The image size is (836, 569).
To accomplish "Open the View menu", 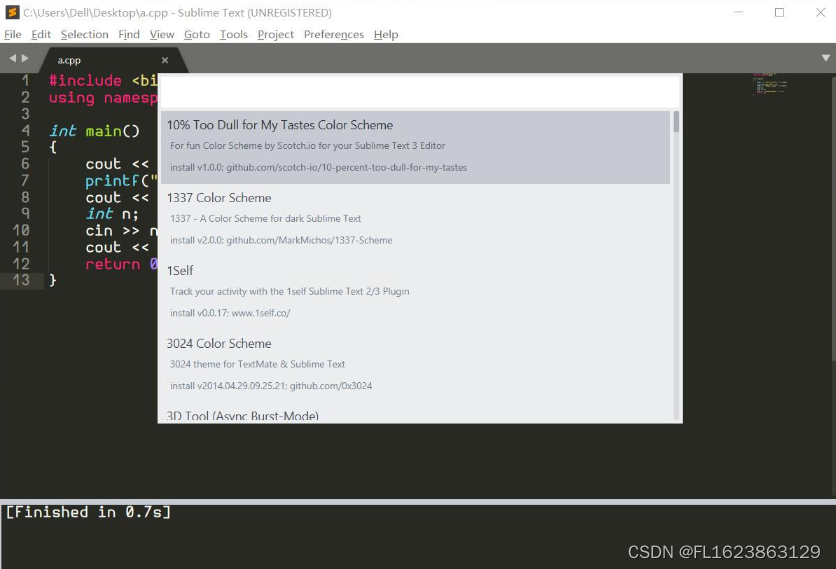I will pyautogui.click(x=162, y=35).
